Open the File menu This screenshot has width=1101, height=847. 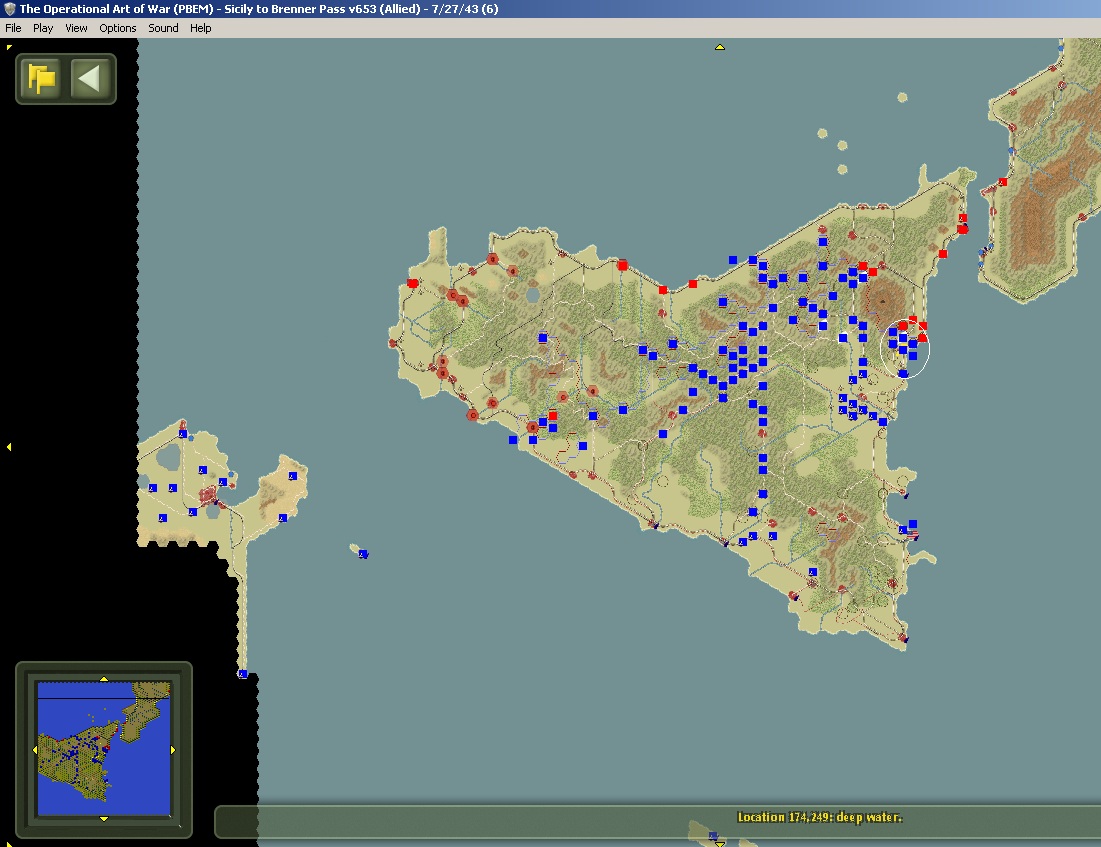13,28
